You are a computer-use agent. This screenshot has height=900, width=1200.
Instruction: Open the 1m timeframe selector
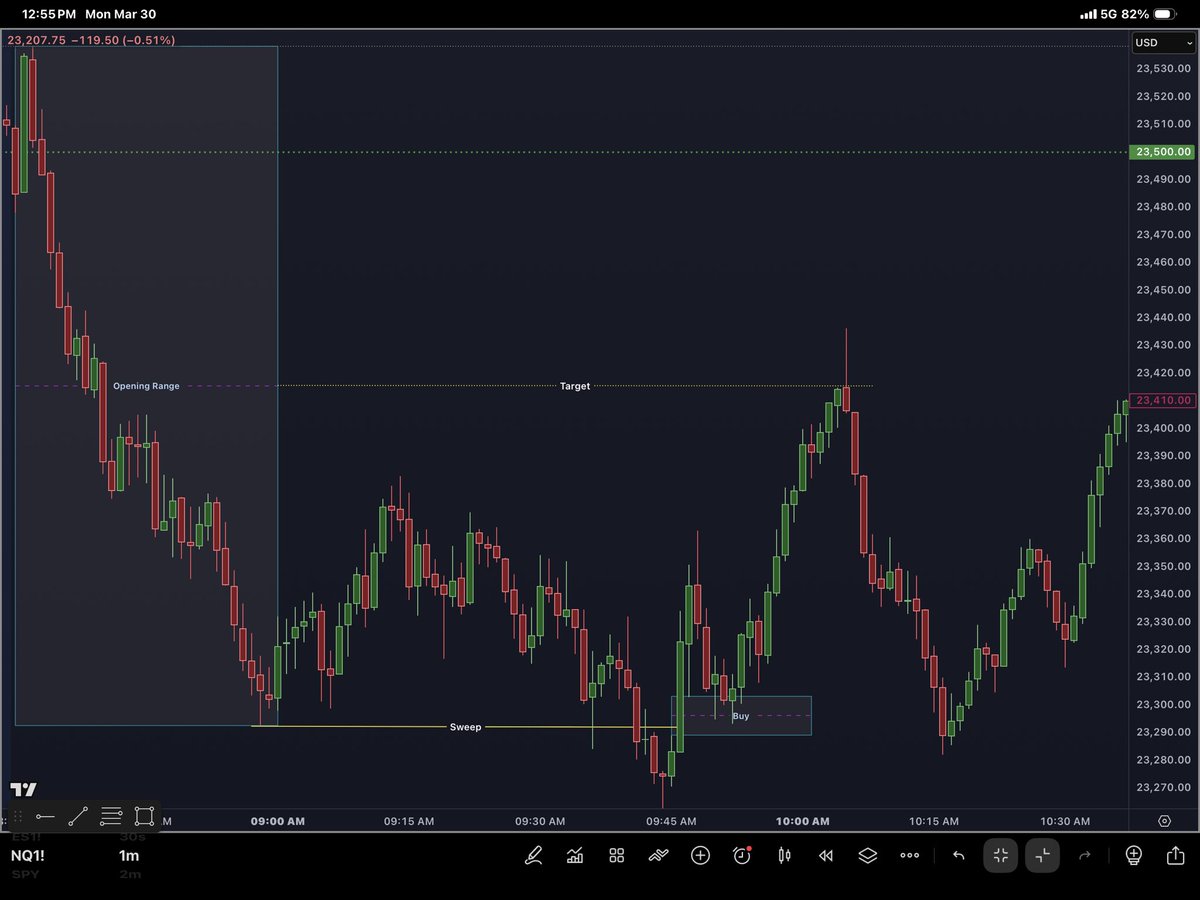click(128, 856)
